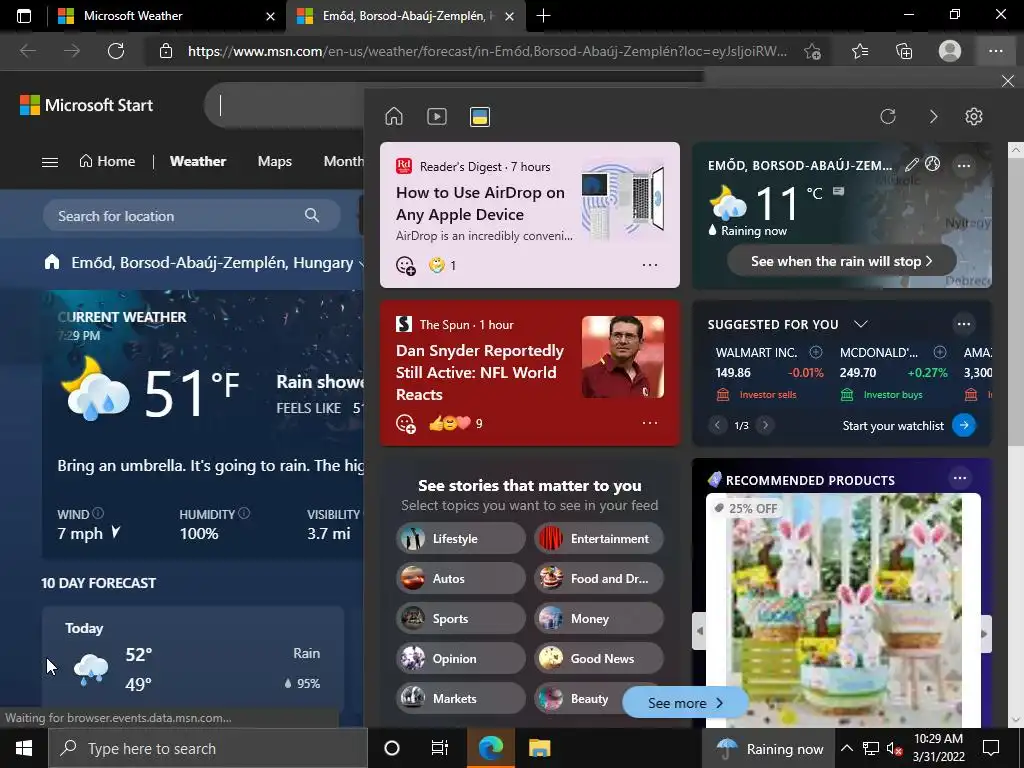Go to previous page of suggested stocks
This screenshot has height=768, width=1024.
click(x=717, y=425)
